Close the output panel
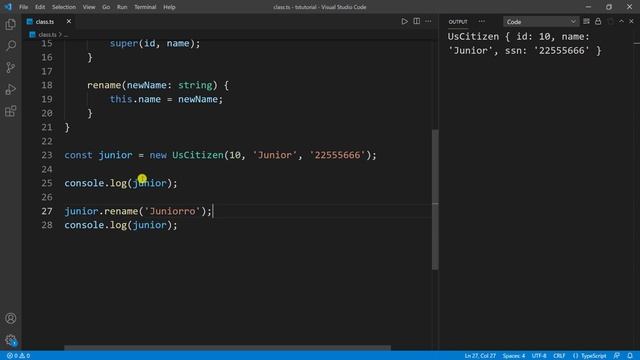640x360 pixels. click(631, 21)
